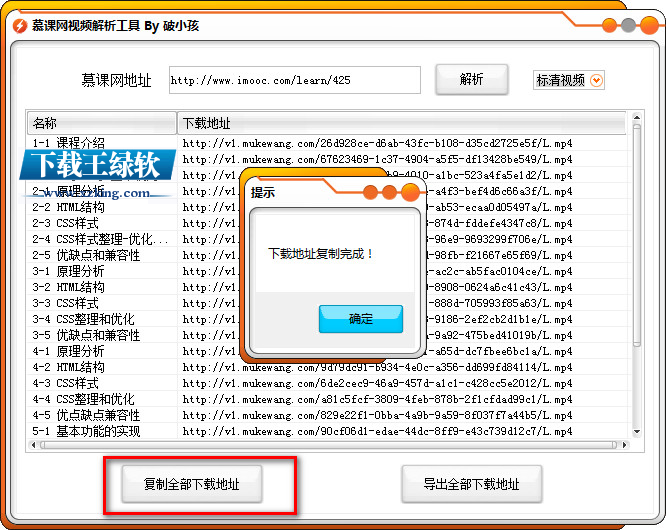This screenshot has height=530, width=666.
Task: Click the list's vertical scrollbar up arrow
Action: click(637, 117)
